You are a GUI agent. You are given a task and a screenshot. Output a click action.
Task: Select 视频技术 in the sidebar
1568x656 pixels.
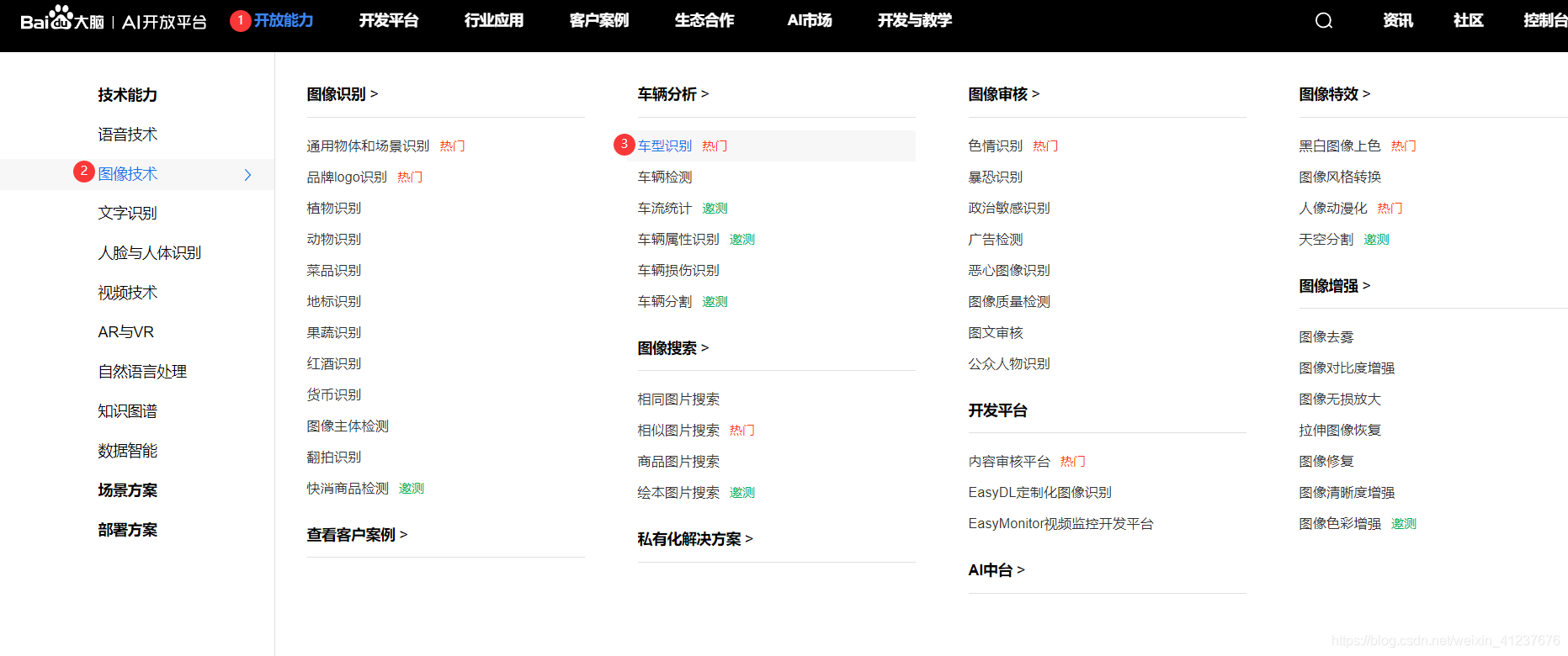point(128,293)
